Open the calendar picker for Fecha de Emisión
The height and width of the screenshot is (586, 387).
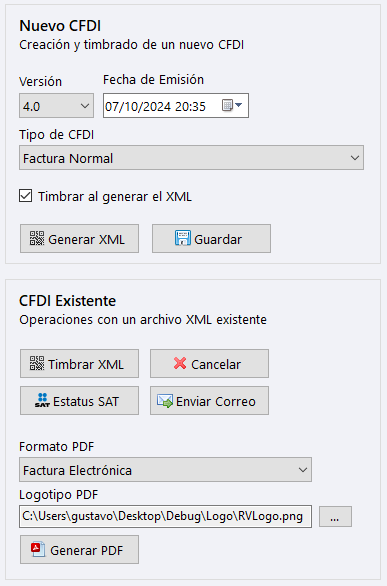click(232, 105)
